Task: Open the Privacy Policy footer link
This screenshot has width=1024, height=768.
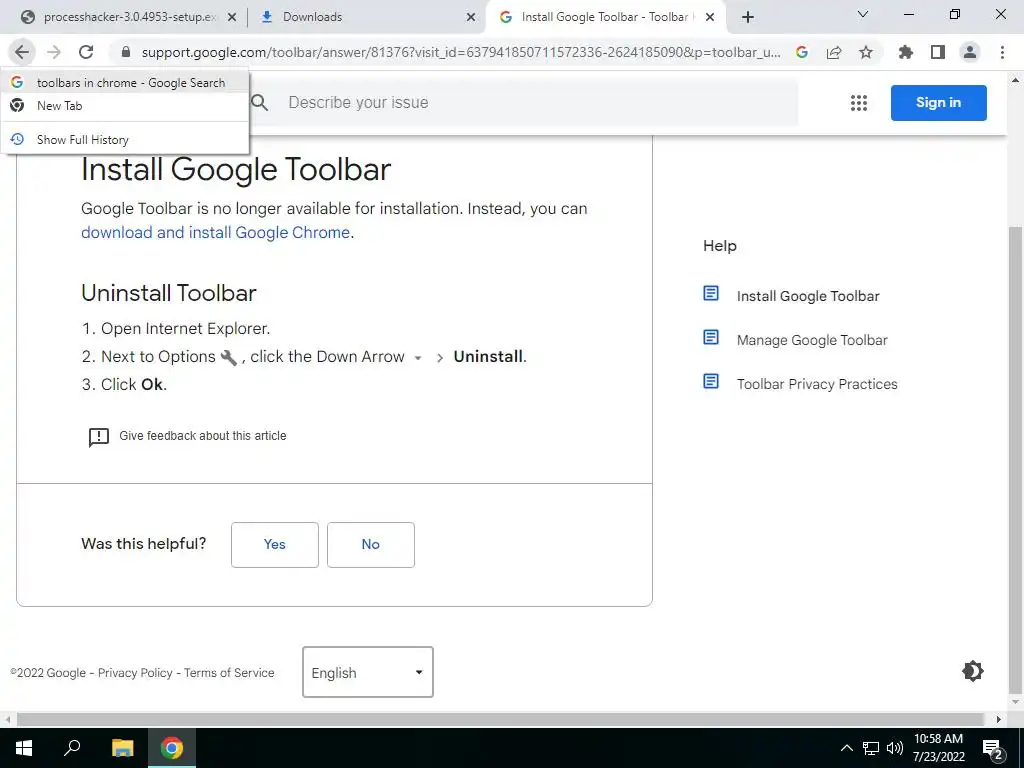Action: point(135,673)
